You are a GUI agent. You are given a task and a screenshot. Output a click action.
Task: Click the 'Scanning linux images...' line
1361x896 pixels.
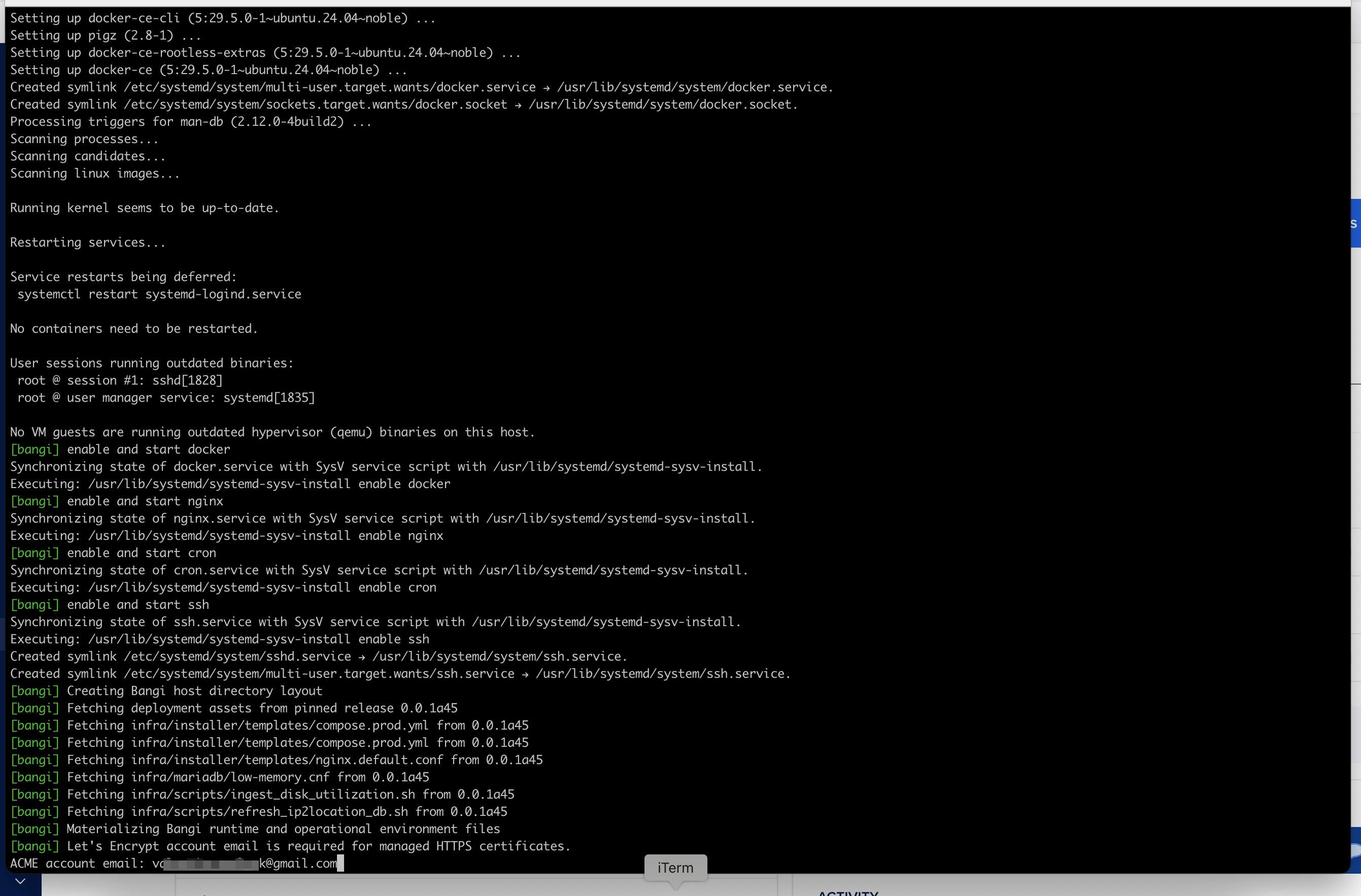click(x=95, y=173)
